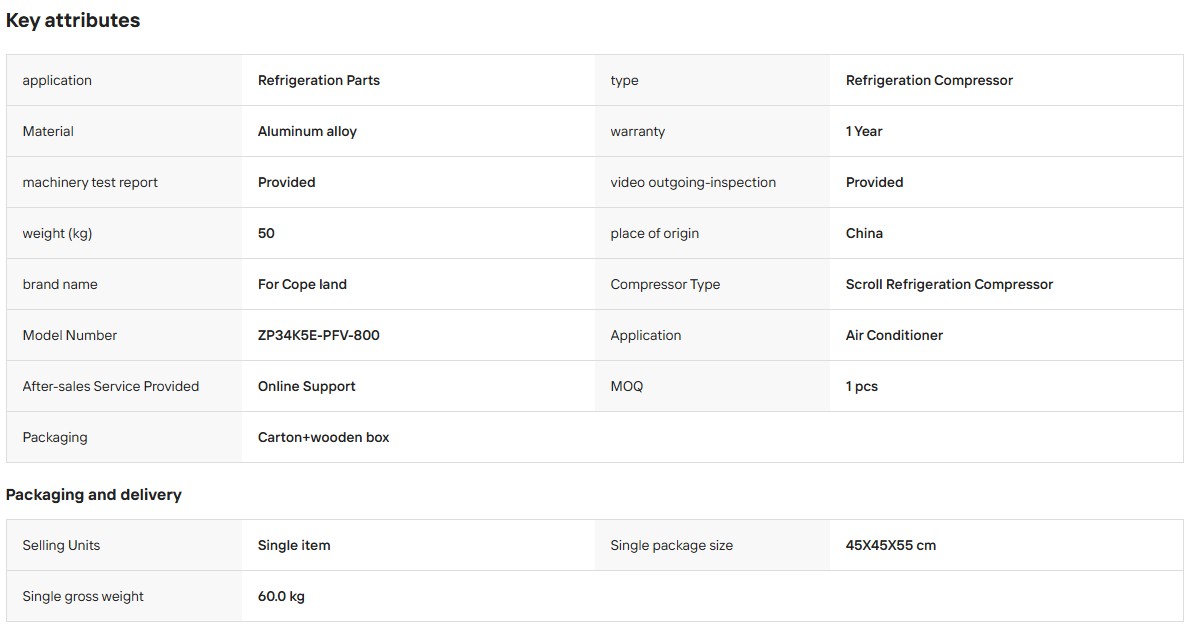1190x630 pixels.
Task: Click the 45X45X55 cm package size
Action: point(890,545)
